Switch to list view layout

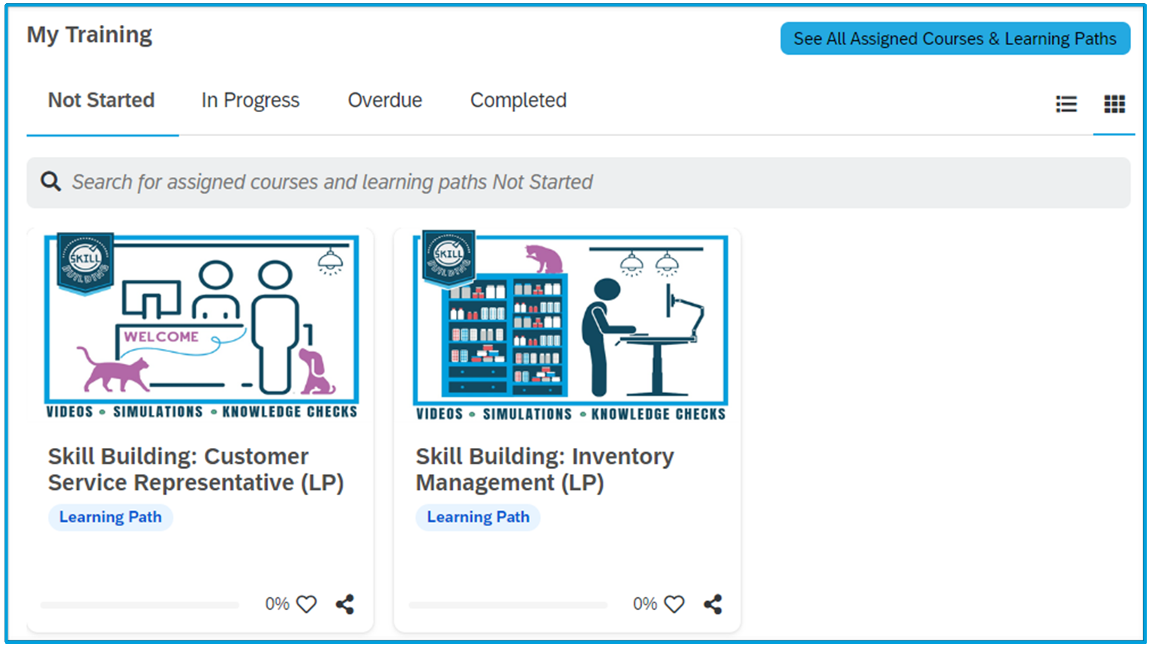[1066, 104]
